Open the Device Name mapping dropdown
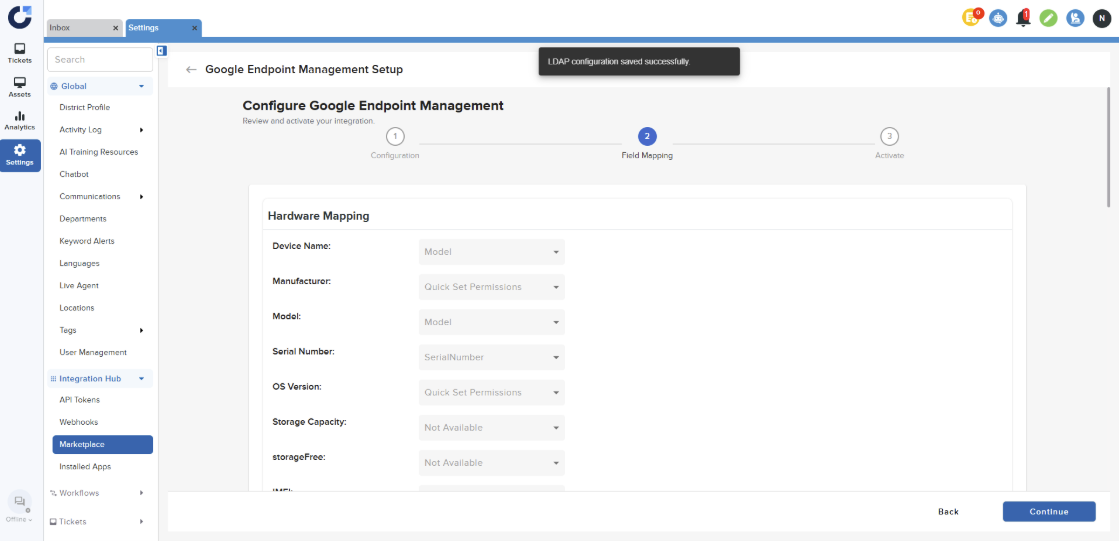 click(x=491, y=252)
